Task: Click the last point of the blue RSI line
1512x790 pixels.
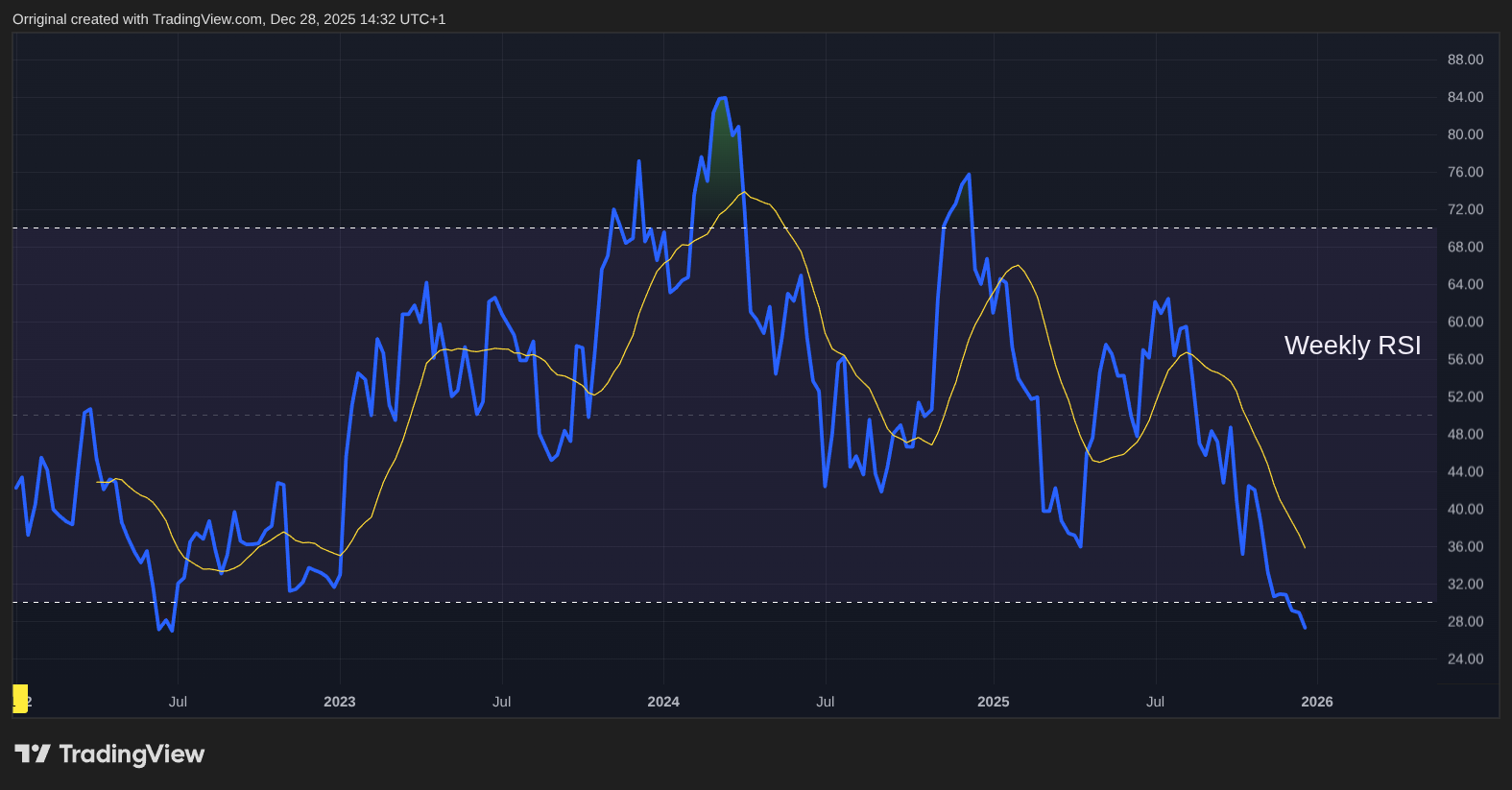Action: coord(1305,628)
